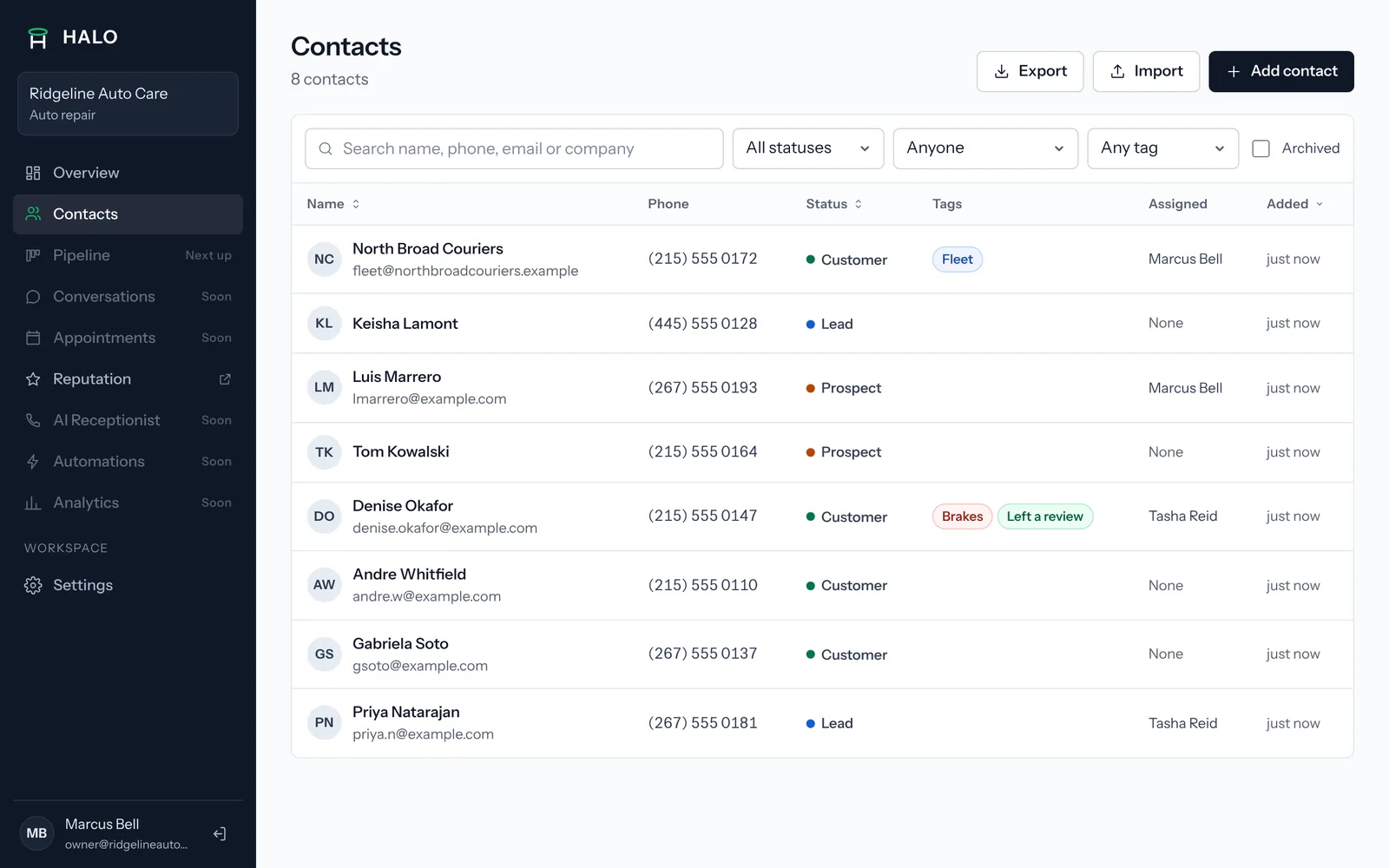Image resolution: width=1389 pixels, height=868 pixels.
Task: Click the DO avatar for Denise Okafor
Action: tap(324, 516)
